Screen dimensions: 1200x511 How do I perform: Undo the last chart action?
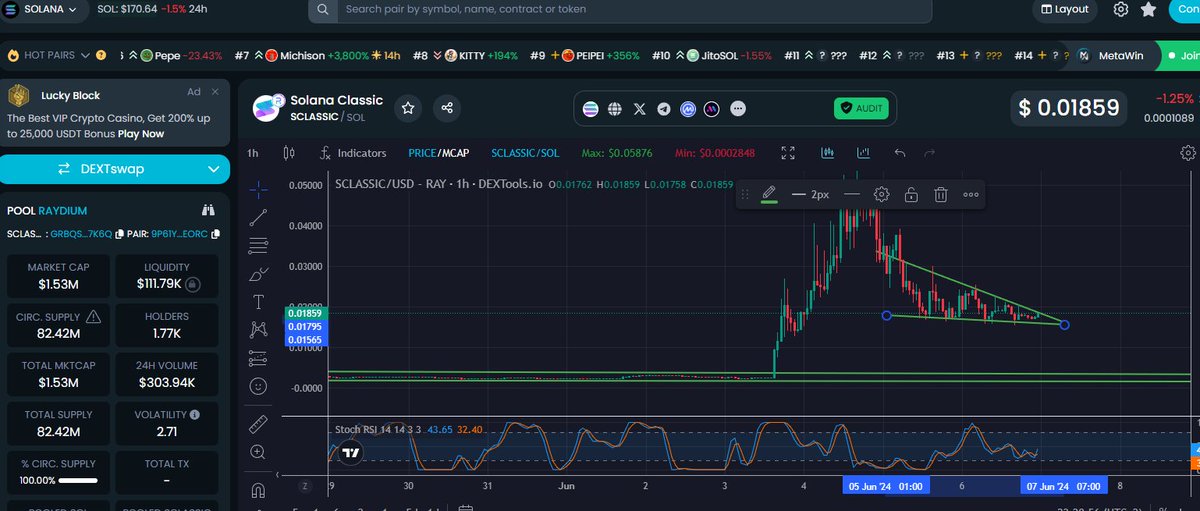pos(900,153)
